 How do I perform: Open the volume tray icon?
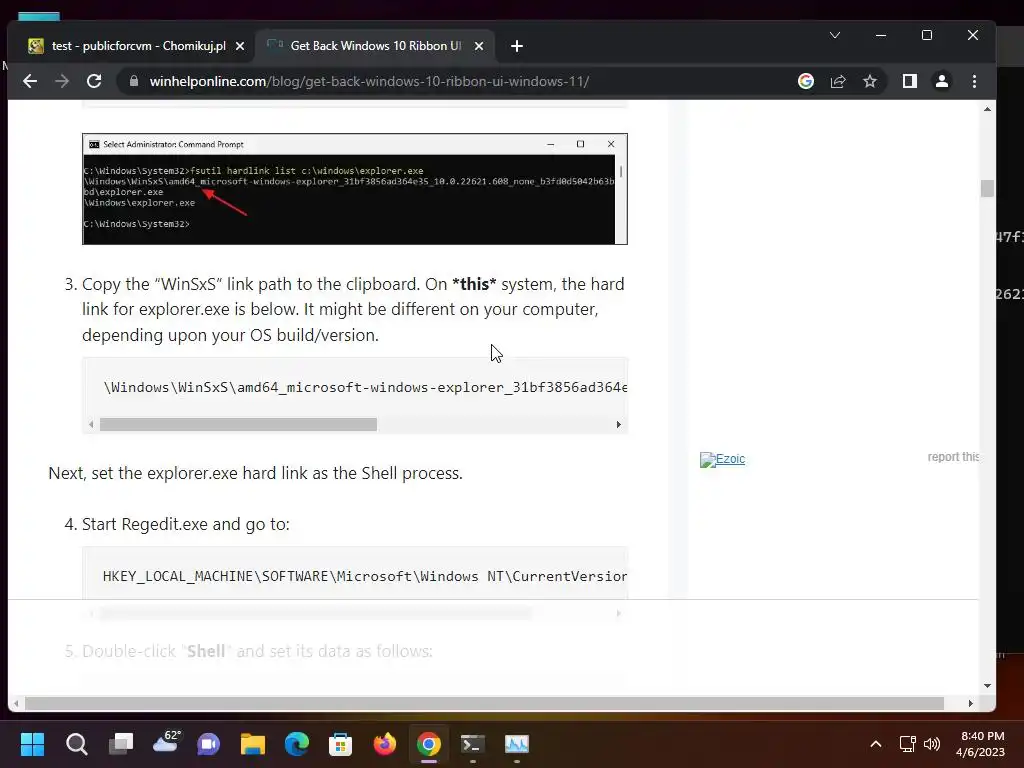click(932, 744)
